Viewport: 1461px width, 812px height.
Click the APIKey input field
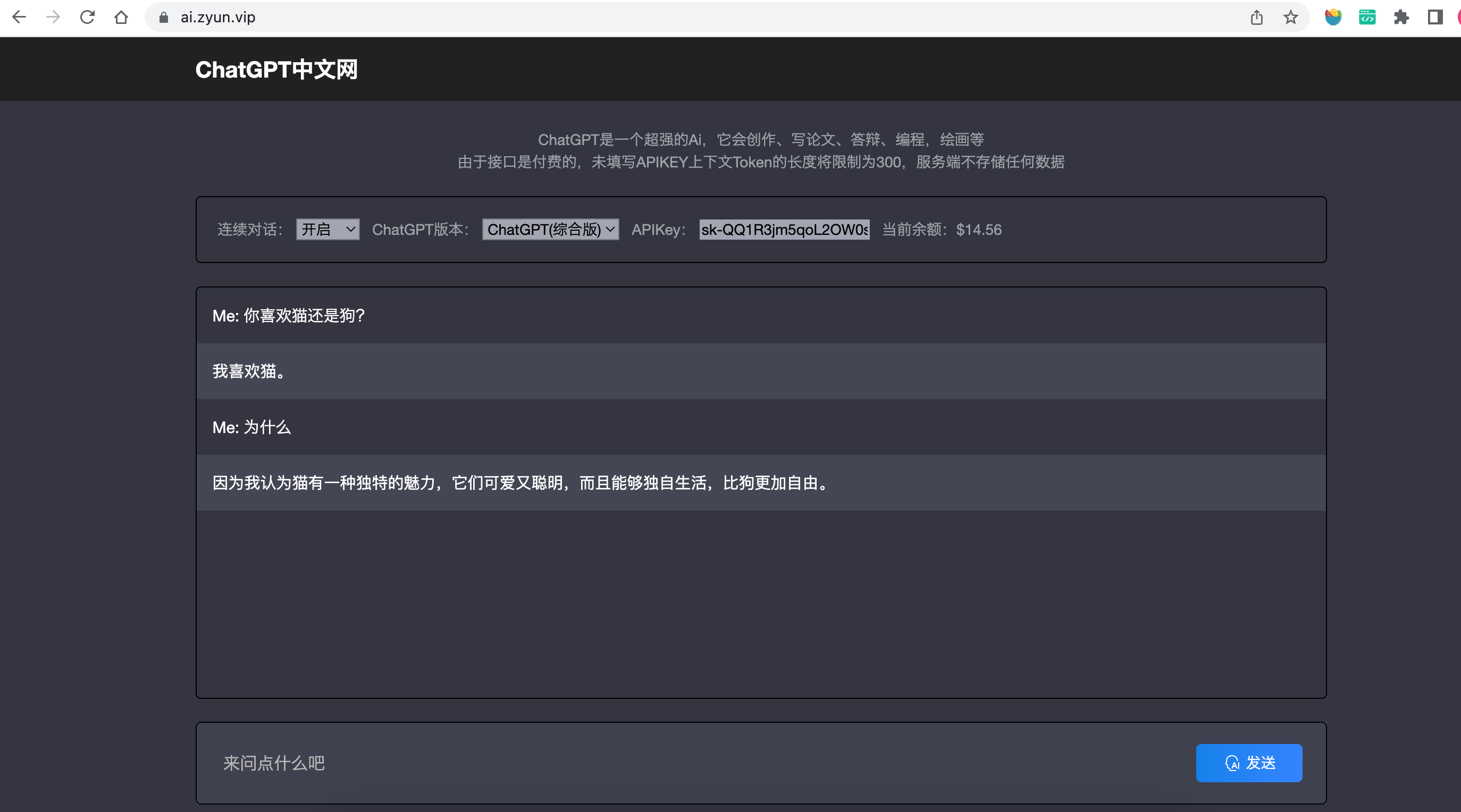click(x=784, y=230)
